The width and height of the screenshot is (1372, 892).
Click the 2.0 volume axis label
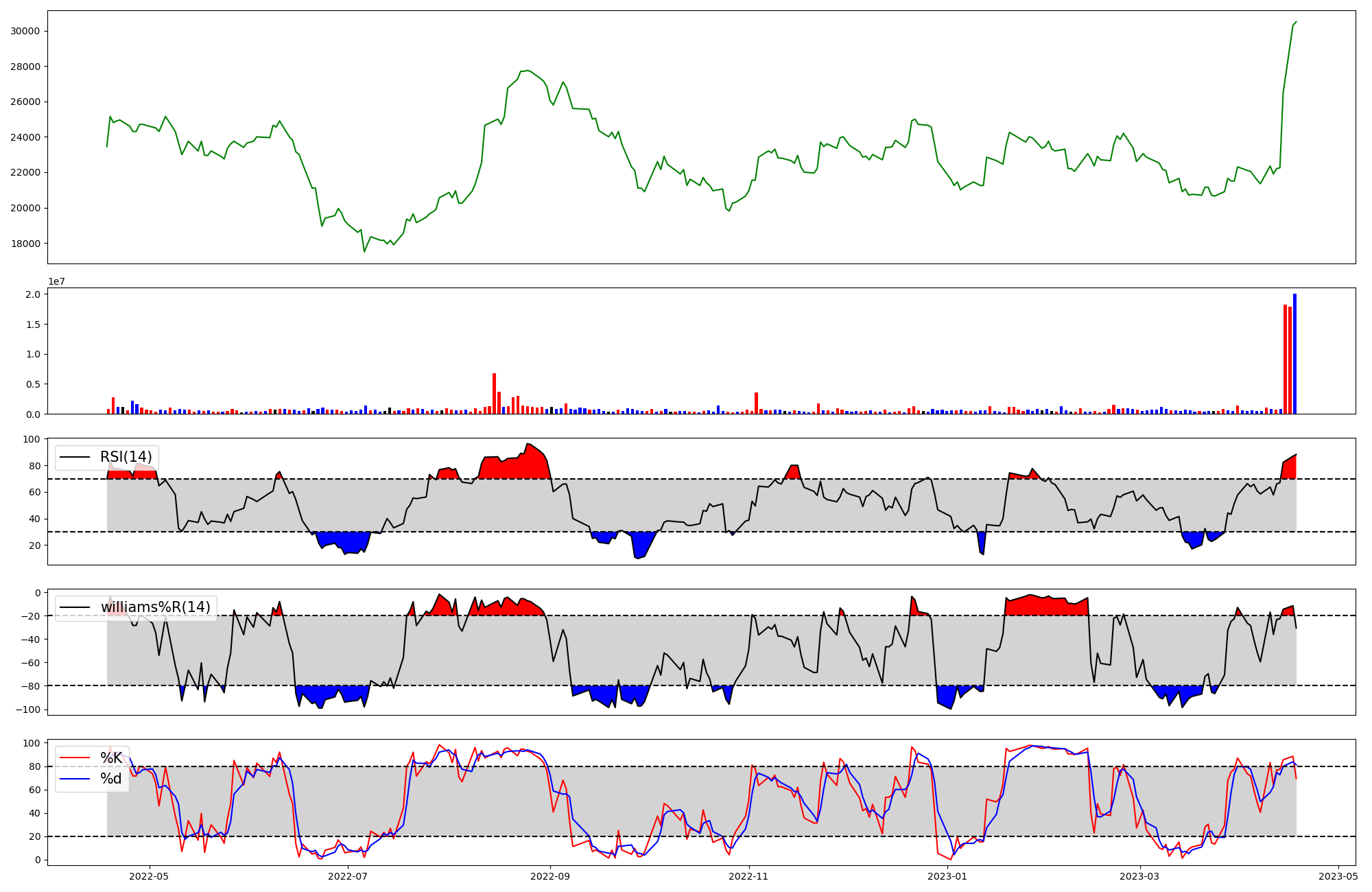coord(34,294)
